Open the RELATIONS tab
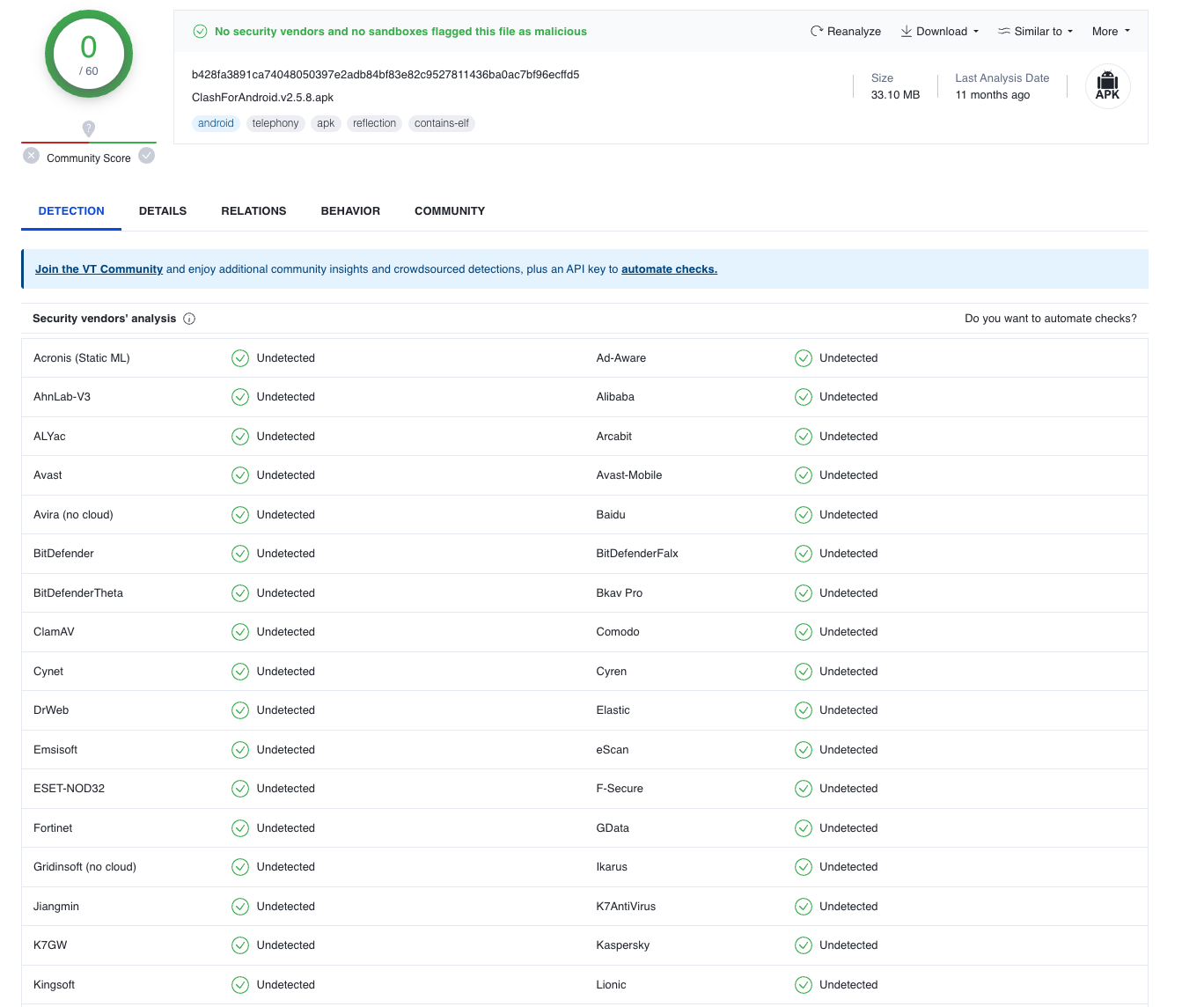This screenshot has width=1204, height=1007. tap(253, 211)
